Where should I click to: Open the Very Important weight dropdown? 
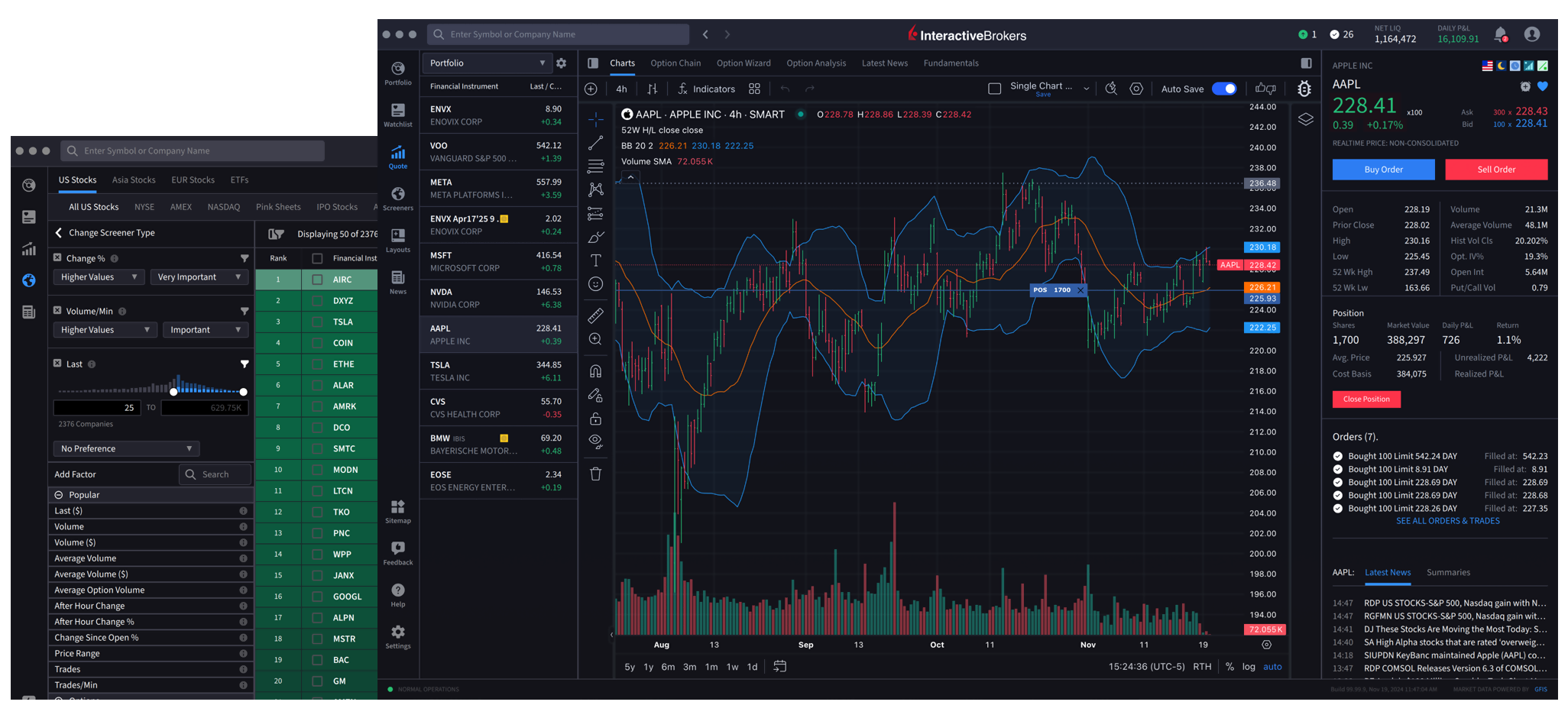coord(199,277)
